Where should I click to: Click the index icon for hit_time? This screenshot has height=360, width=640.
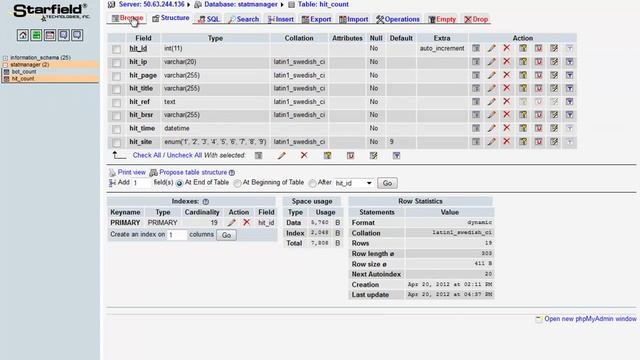click(x=554, y=129)
